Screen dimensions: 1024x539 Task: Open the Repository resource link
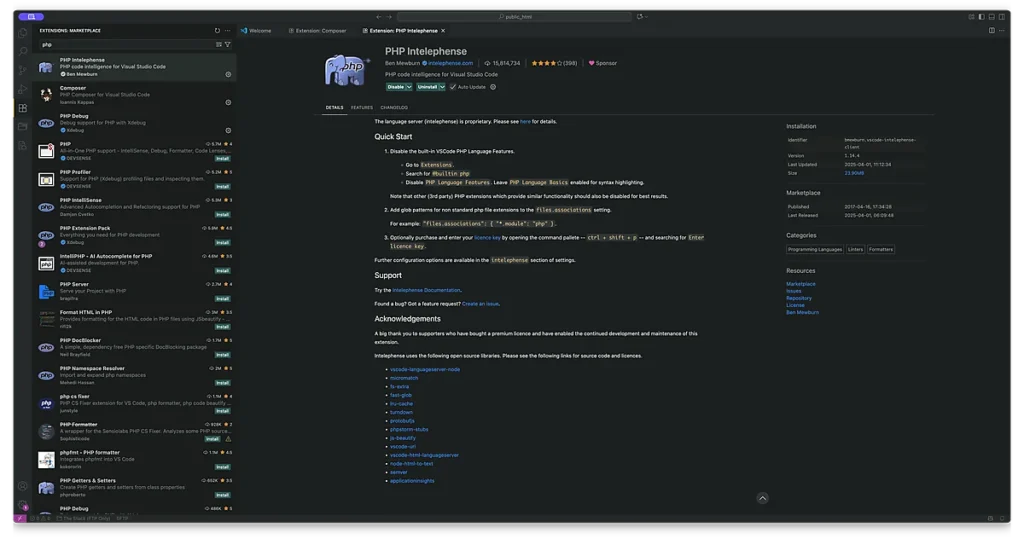pos(799,299)
